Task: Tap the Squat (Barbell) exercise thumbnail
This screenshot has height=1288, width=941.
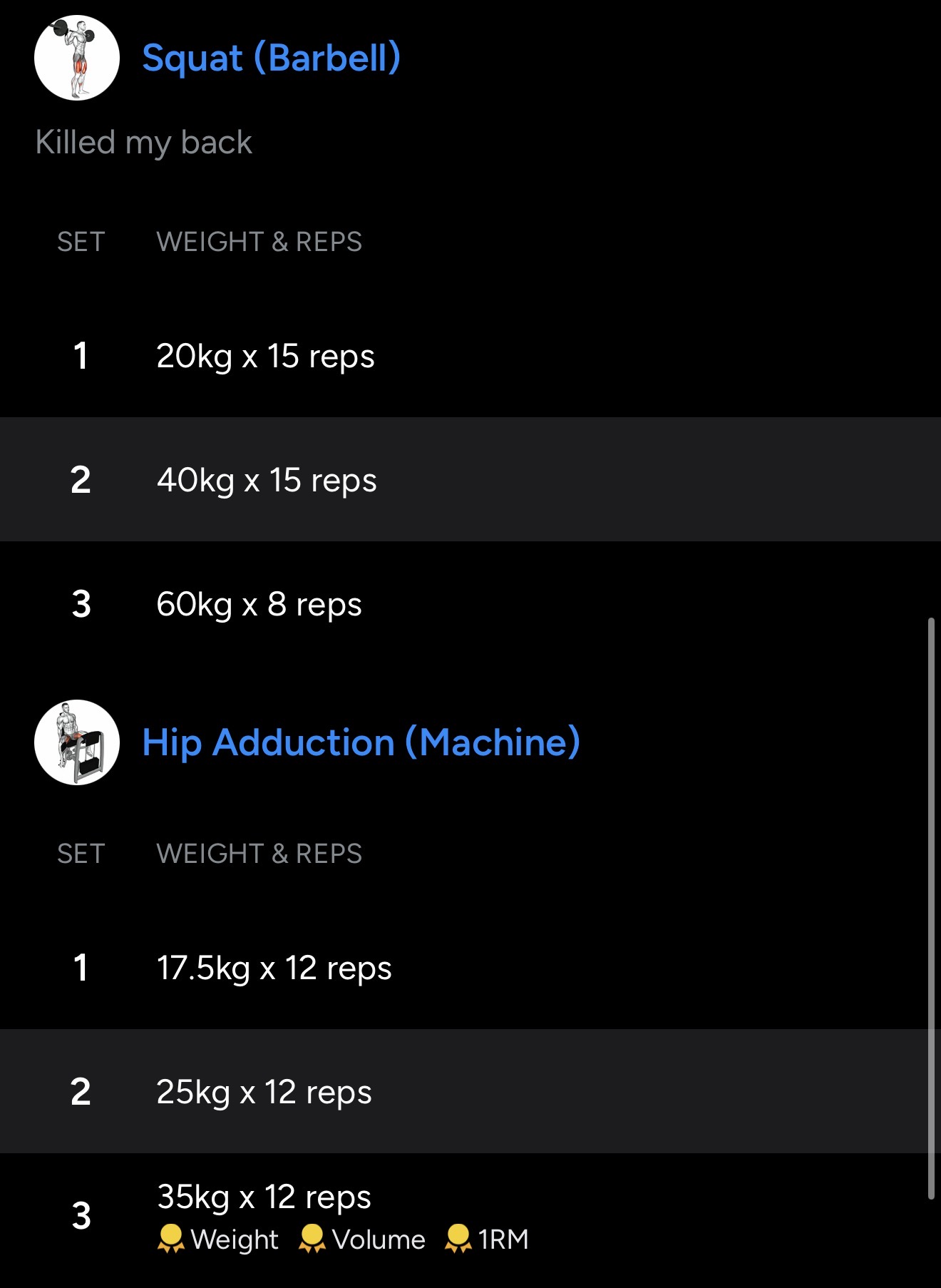Action: point(77,58)
